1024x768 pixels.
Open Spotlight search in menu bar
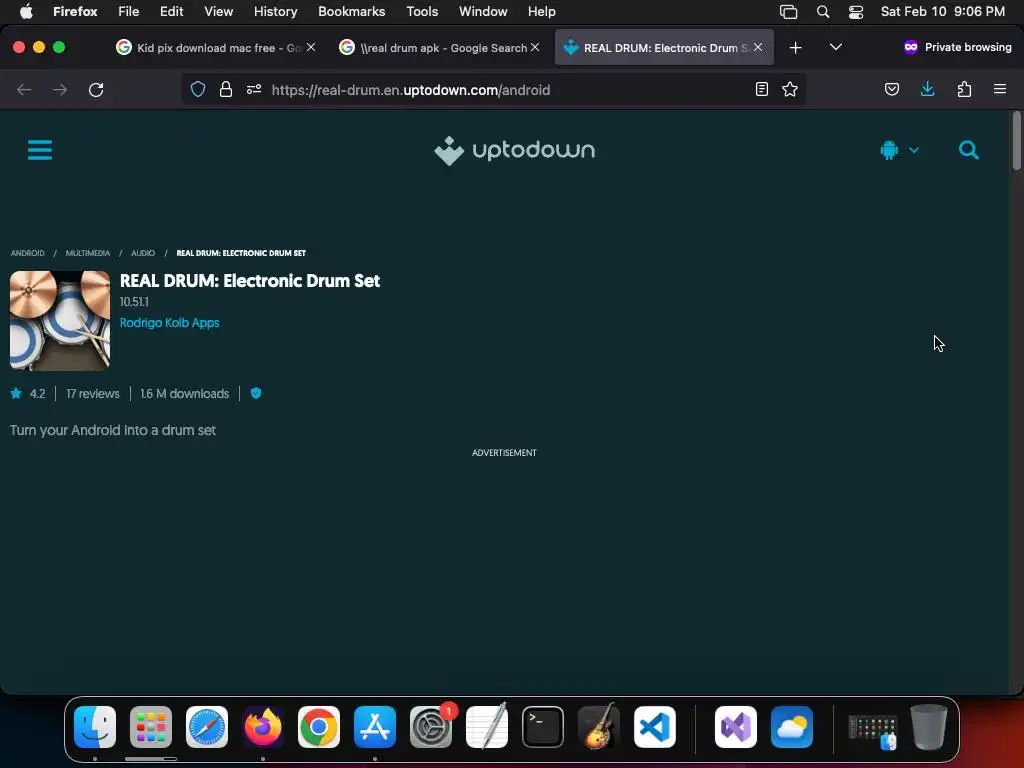point(823,12)
